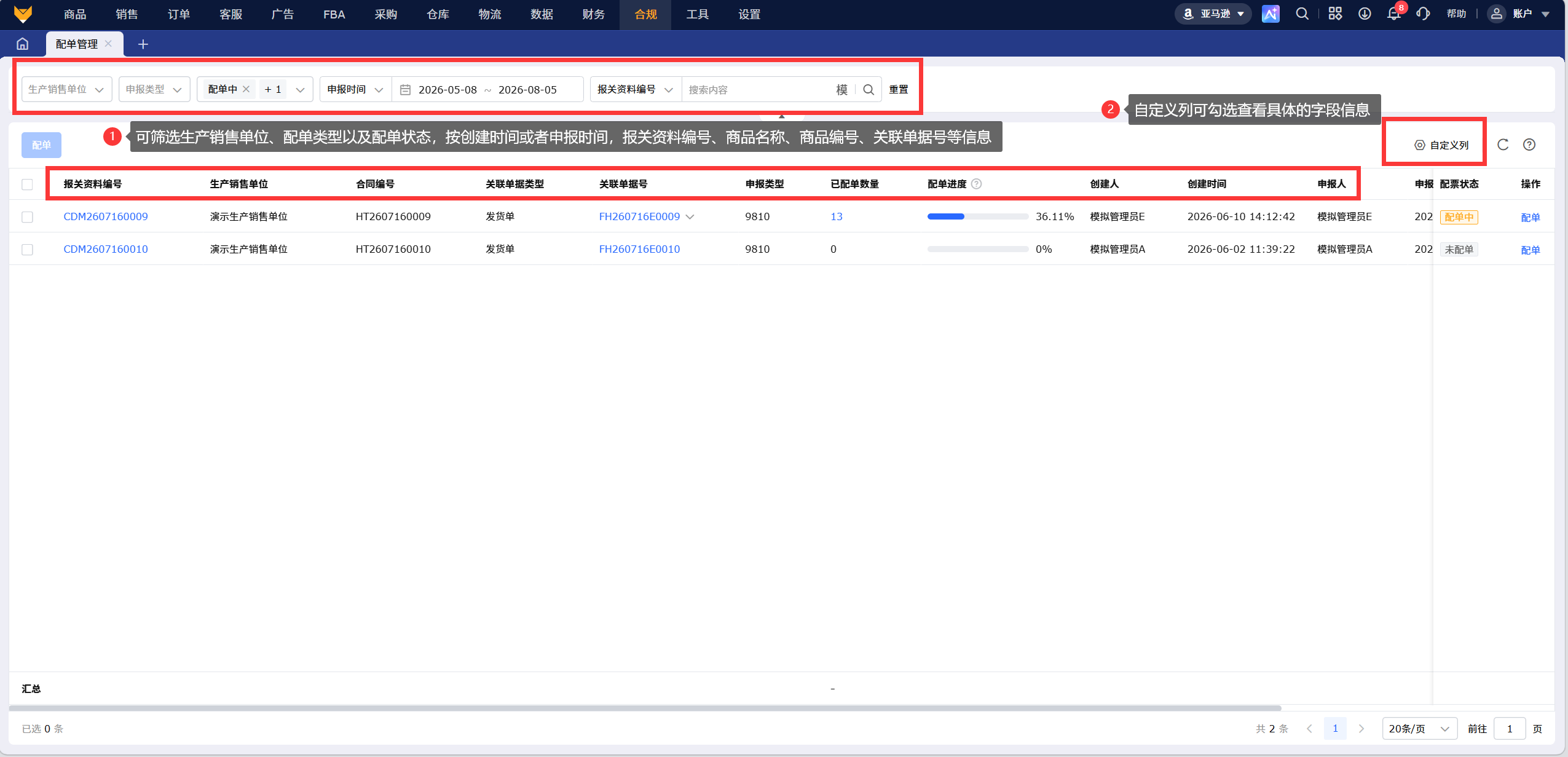Expand the FH260716E0009 related documents chevron
1568x757 pixels.
click(690, 216)
